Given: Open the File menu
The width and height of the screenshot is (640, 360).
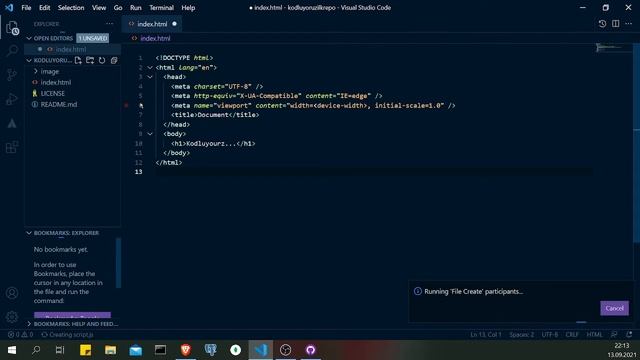Looking at the screenshot, I should coord(26,8).
